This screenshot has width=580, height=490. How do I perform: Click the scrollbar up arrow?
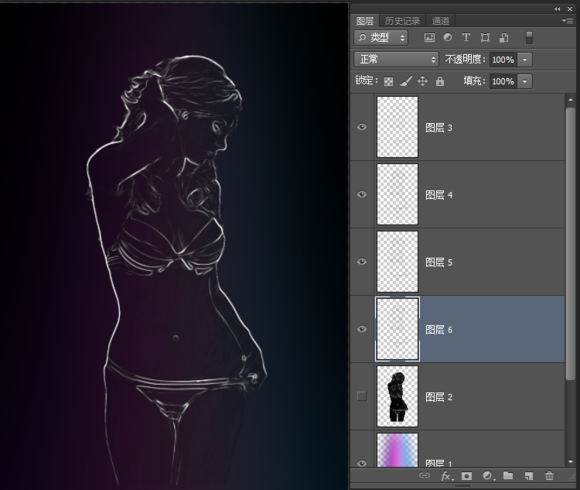click(570, 100)
